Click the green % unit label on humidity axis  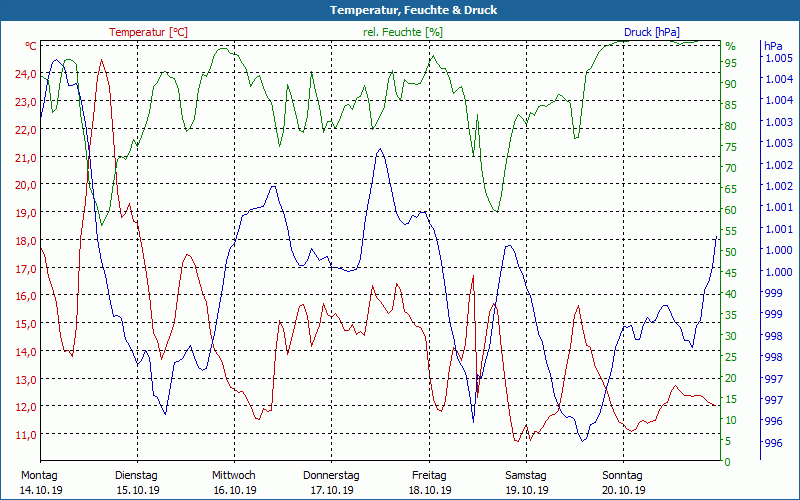click(730, 46)
